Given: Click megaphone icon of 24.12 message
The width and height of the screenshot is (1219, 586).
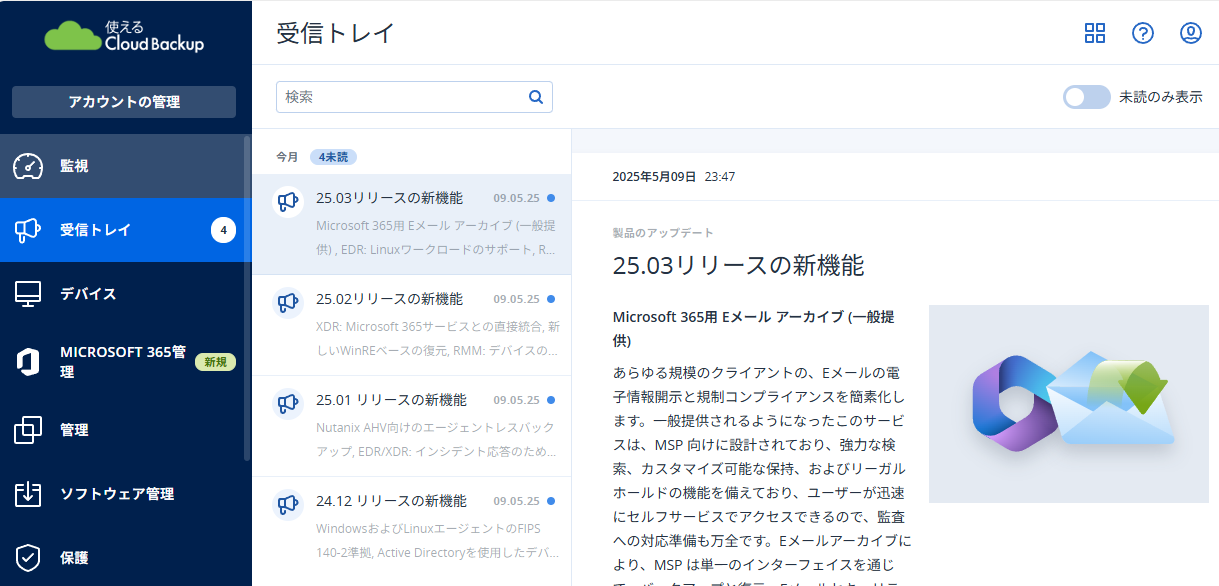Looking at the screenshot, I should [x=288, y=504].
